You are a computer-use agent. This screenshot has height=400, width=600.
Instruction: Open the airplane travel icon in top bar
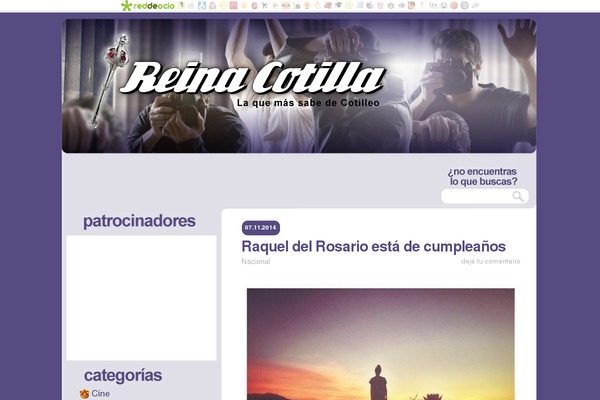click(265, 5)
